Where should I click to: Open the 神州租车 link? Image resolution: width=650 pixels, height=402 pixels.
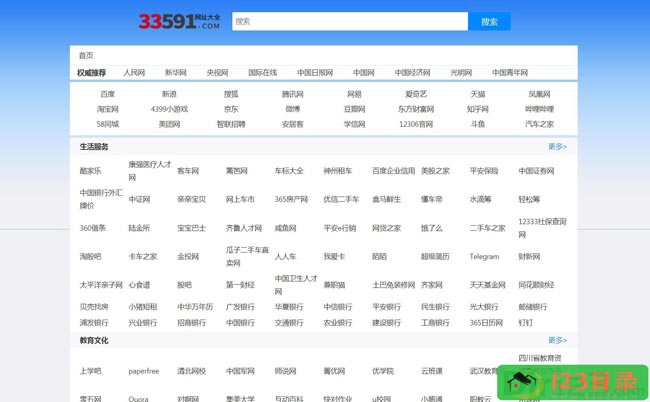click(x=338, y=171)
